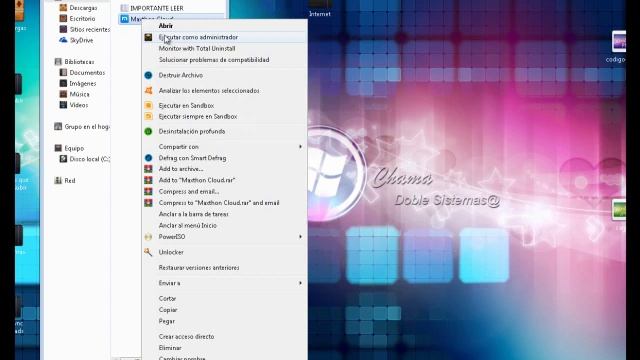
Task: Click the Red network icon
Action: (x=58, y=180)
